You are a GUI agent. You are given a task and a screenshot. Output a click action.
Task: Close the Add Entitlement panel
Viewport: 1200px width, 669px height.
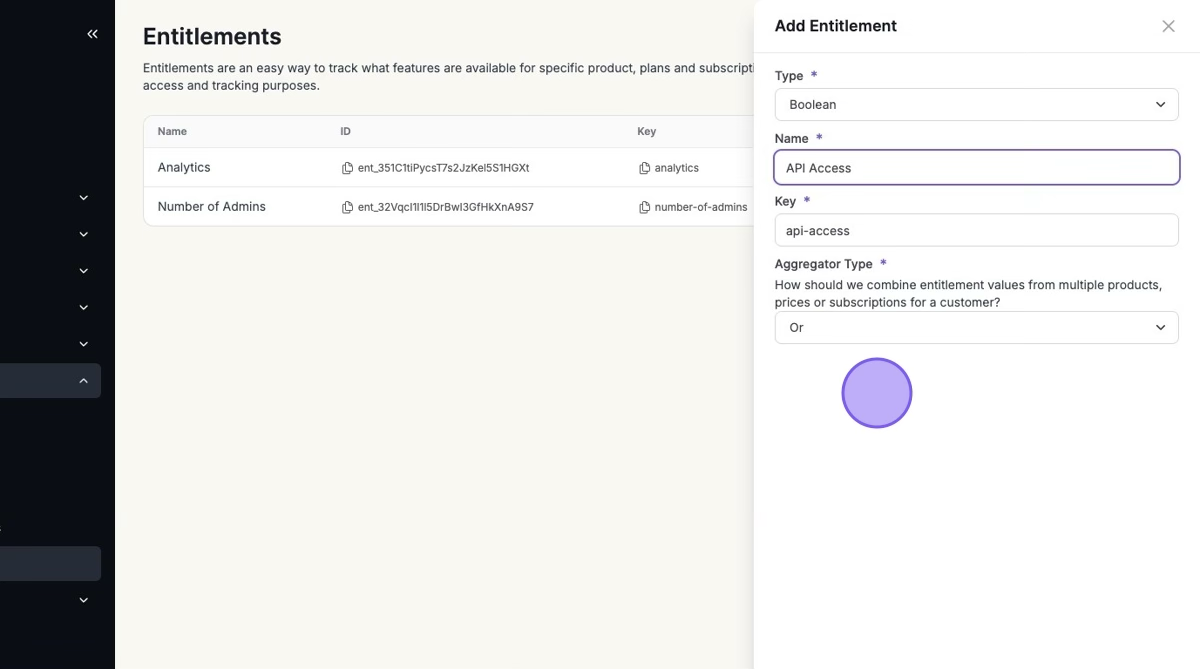pos(1168,26)
